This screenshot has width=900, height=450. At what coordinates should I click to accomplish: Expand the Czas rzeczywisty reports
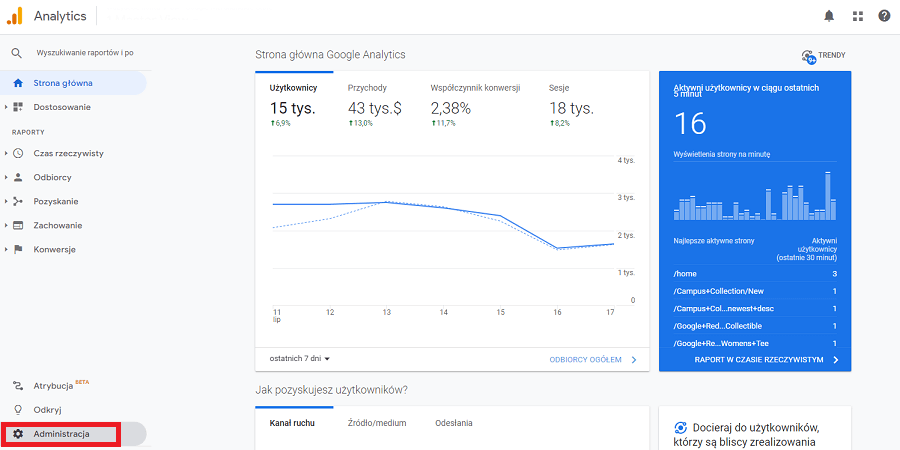tap(6, 154)
